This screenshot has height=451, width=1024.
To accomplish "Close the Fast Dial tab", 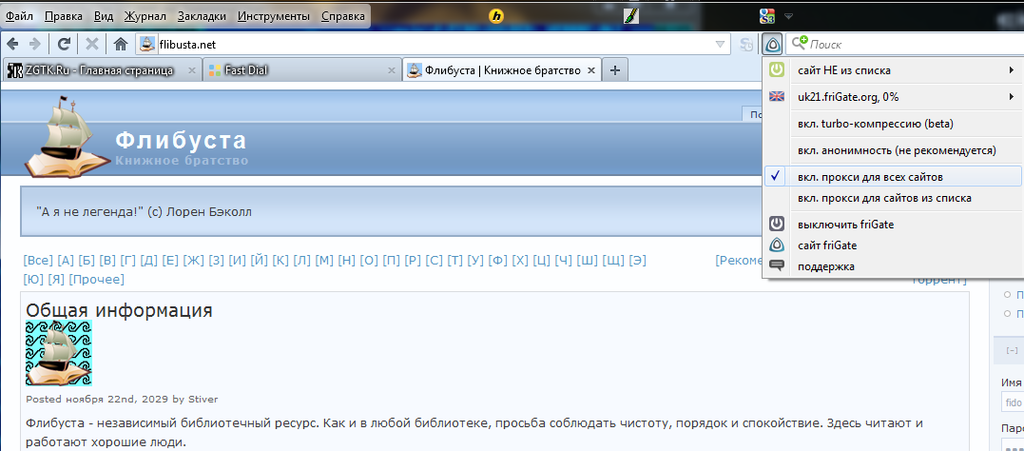I will (x=392, y=70).
